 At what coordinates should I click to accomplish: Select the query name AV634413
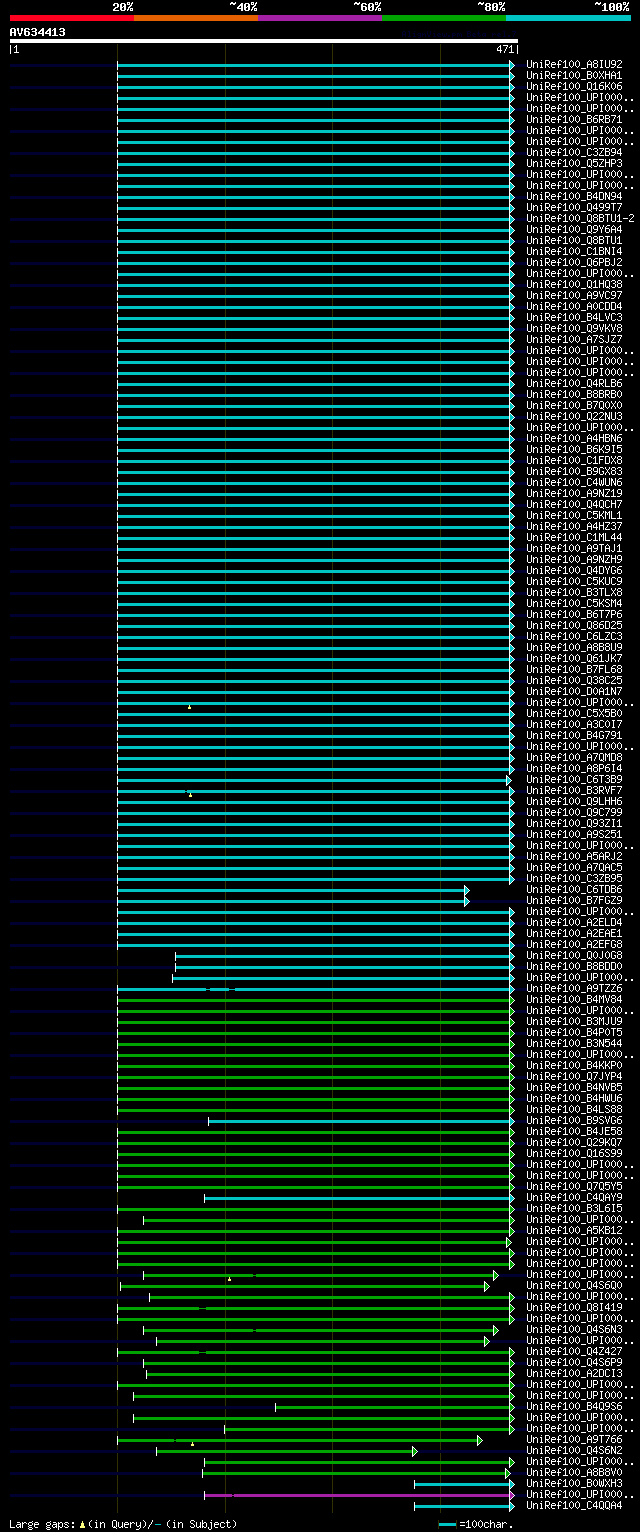click(x=38, y=32)
